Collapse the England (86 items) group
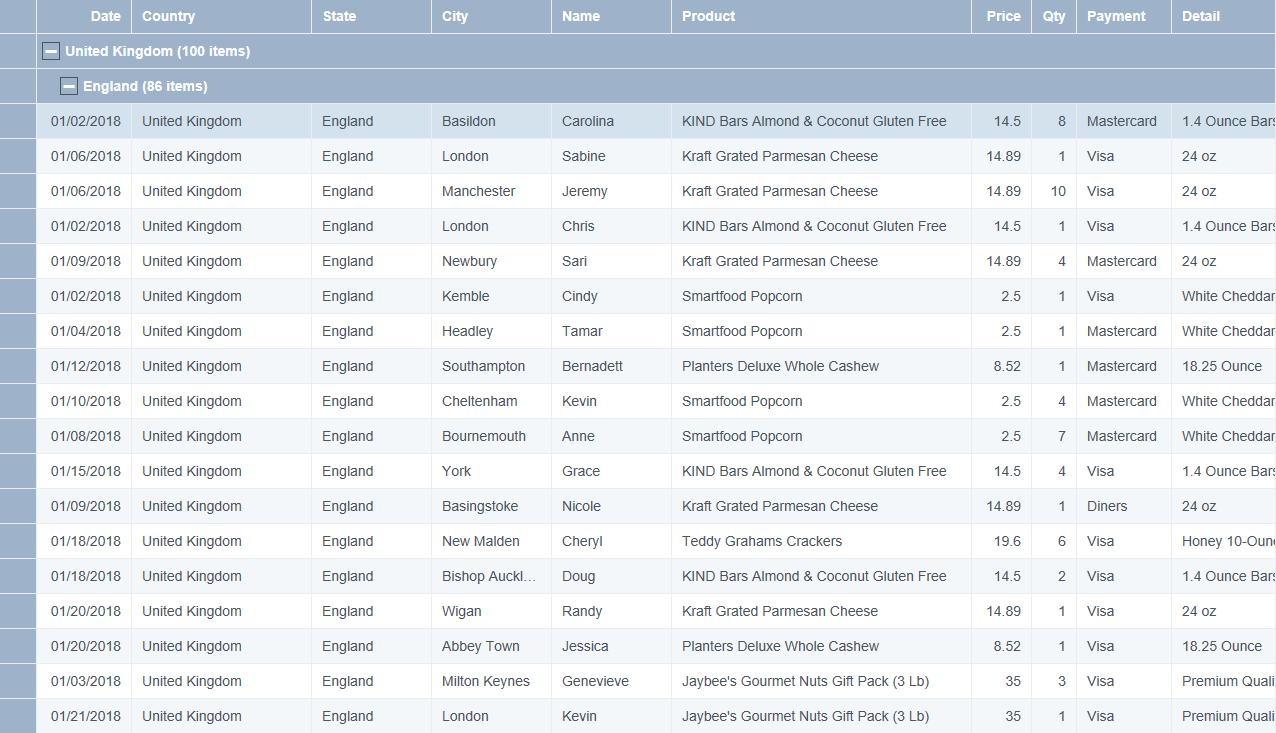This screenshot has width=1276, height=733. [x=69, y=86]
